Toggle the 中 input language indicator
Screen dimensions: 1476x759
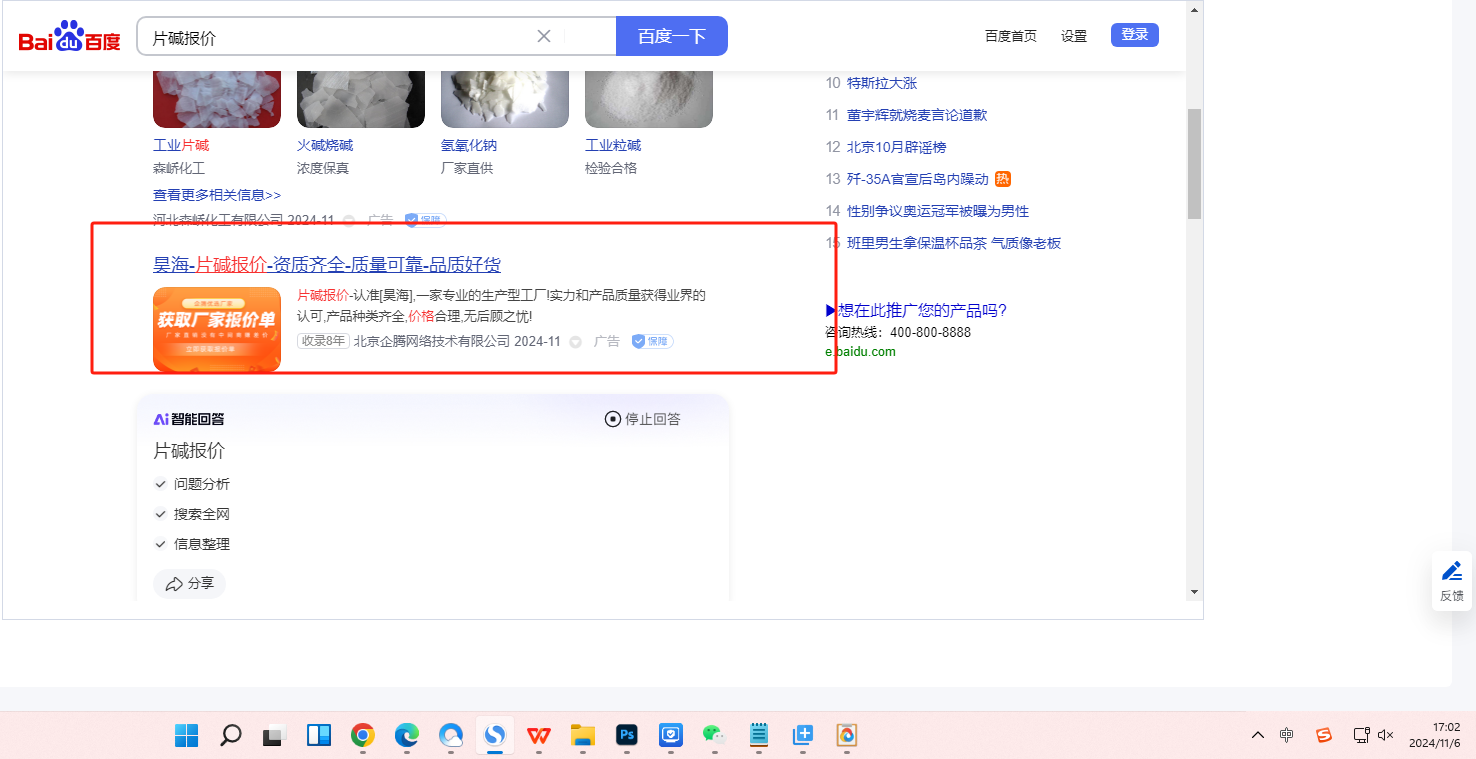click(x=1287, y=735)
